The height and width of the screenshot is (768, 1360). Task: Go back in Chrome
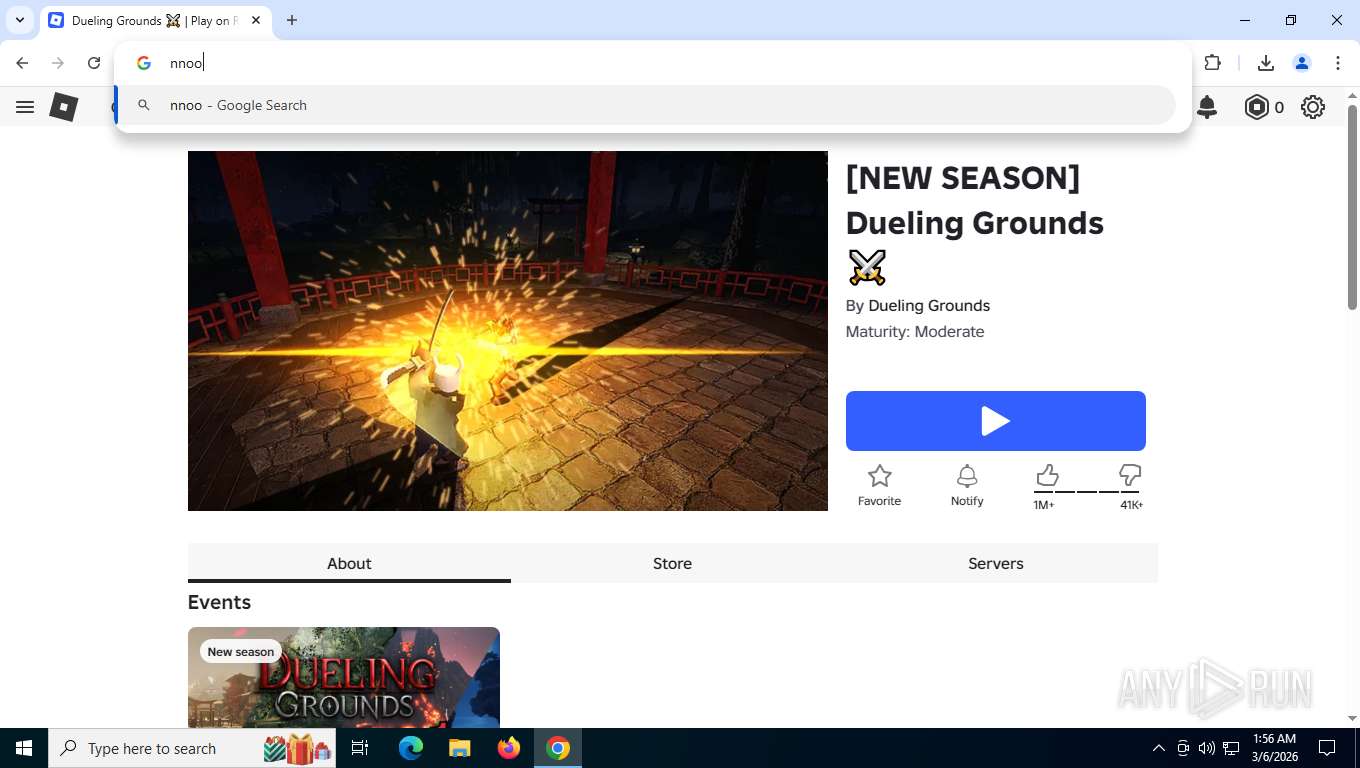(22, 63)
